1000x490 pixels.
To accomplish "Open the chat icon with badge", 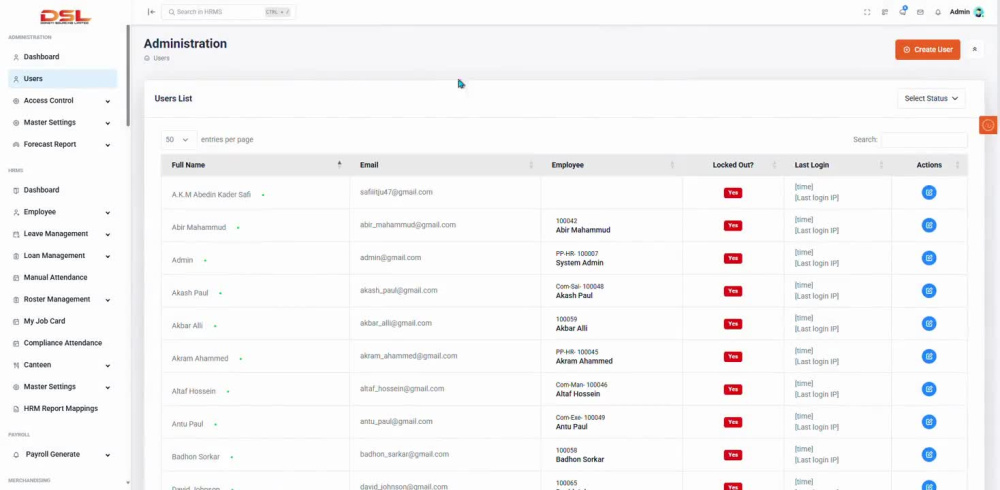I will [902, 11].
